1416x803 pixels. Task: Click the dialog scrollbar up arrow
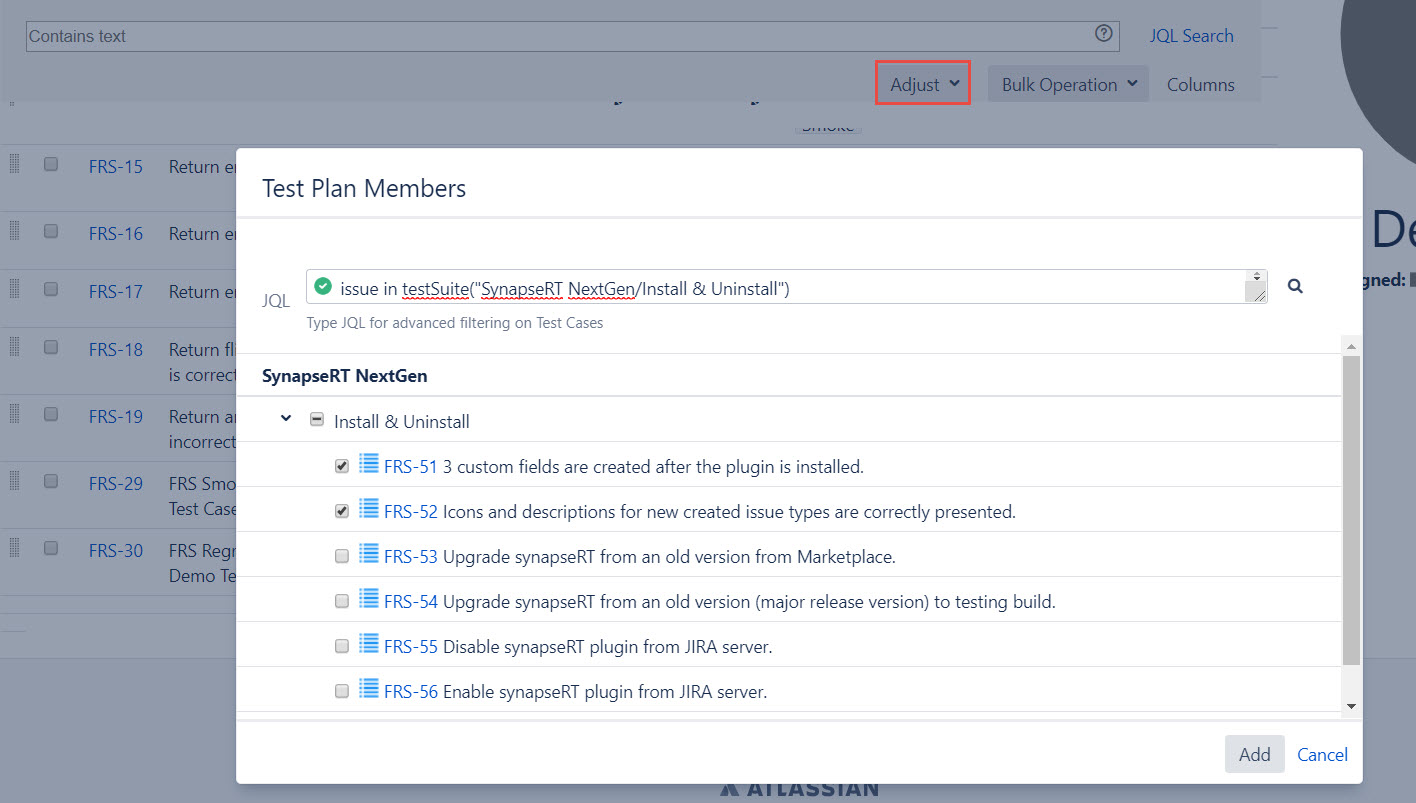click(x=1351, y=346)
